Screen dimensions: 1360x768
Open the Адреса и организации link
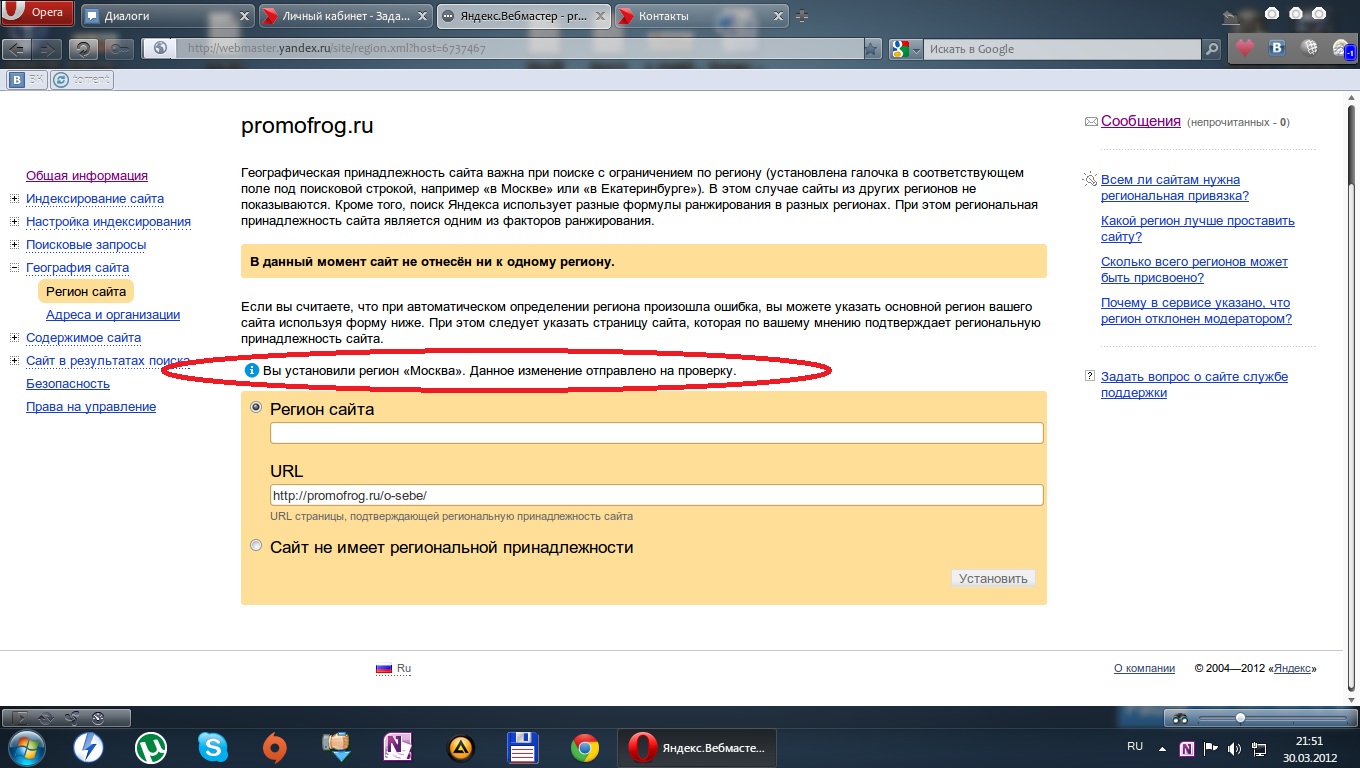[x=113, y=315]
